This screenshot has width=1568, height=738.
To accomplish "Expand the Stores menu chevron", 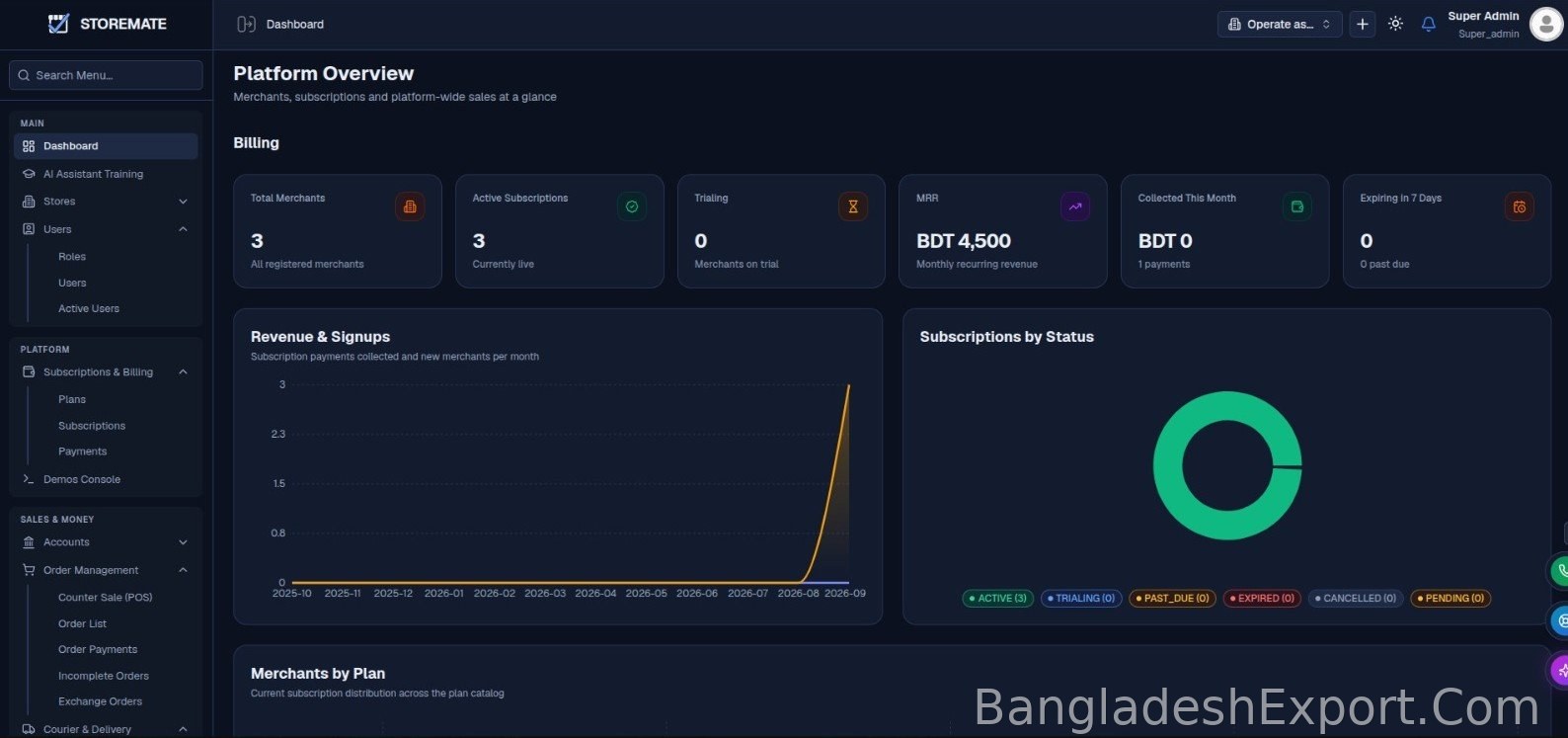I will (x=183, y=202).
